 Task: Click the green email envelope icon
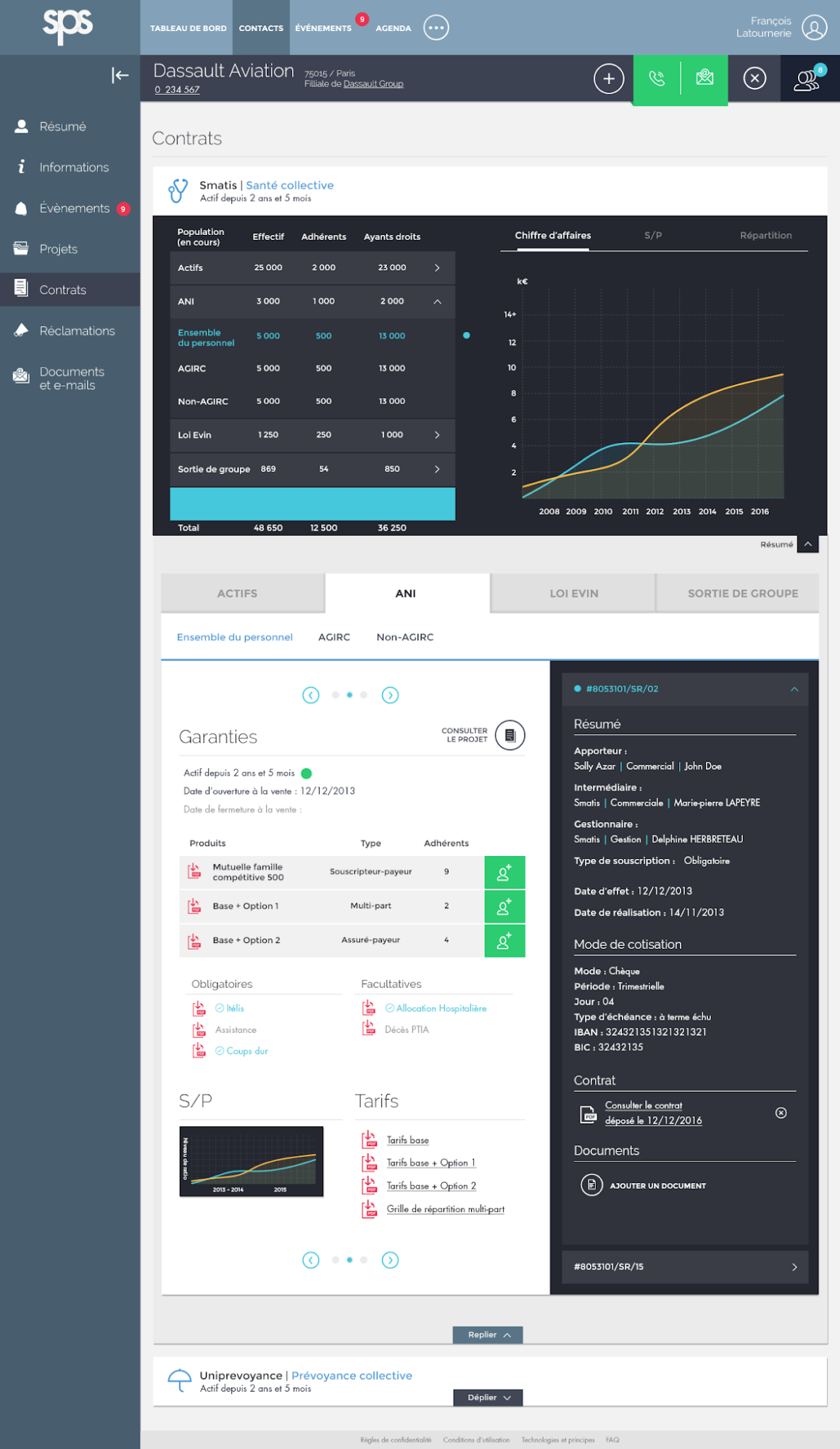(x=704, y=78)
